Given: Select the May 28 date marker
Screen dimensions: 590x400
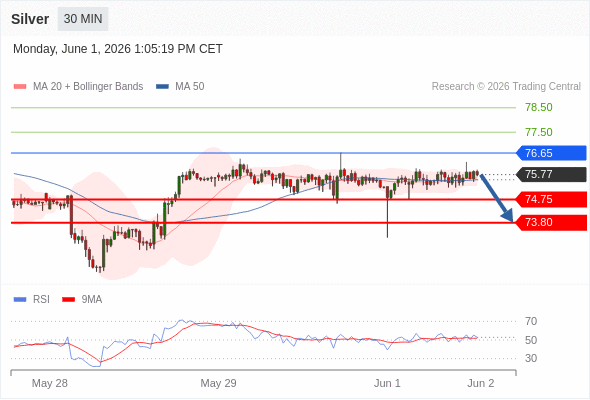Looking at the screenshot, I should point(50,383).
